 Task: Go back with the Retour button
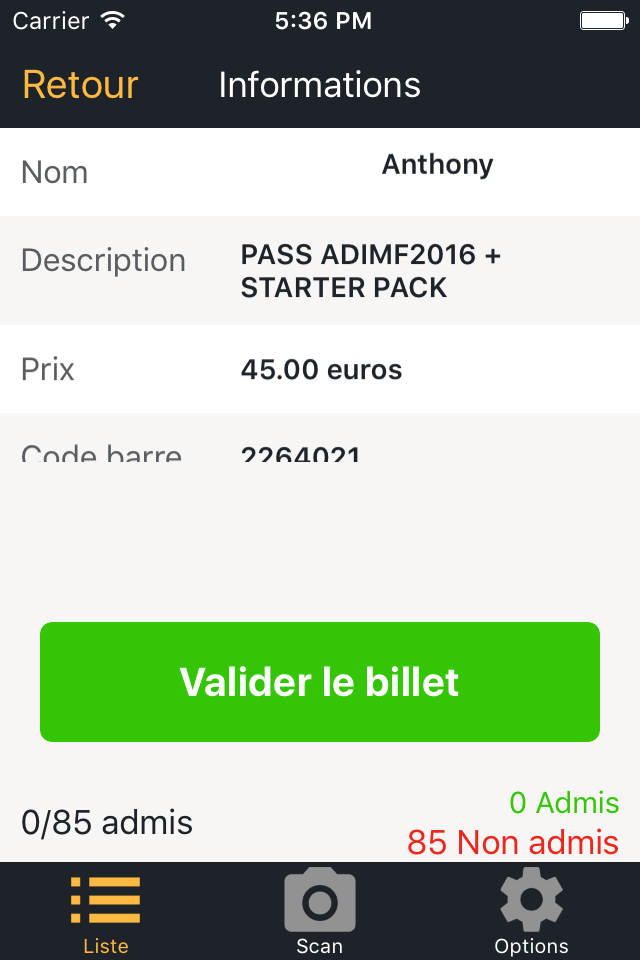[80, 85]
